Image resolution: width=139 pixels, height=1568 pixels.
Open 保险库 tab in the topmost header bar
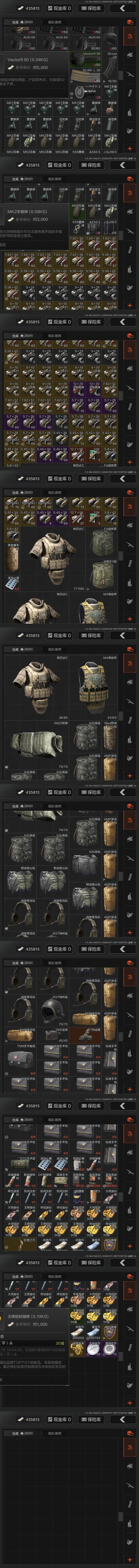click(91, 8)
